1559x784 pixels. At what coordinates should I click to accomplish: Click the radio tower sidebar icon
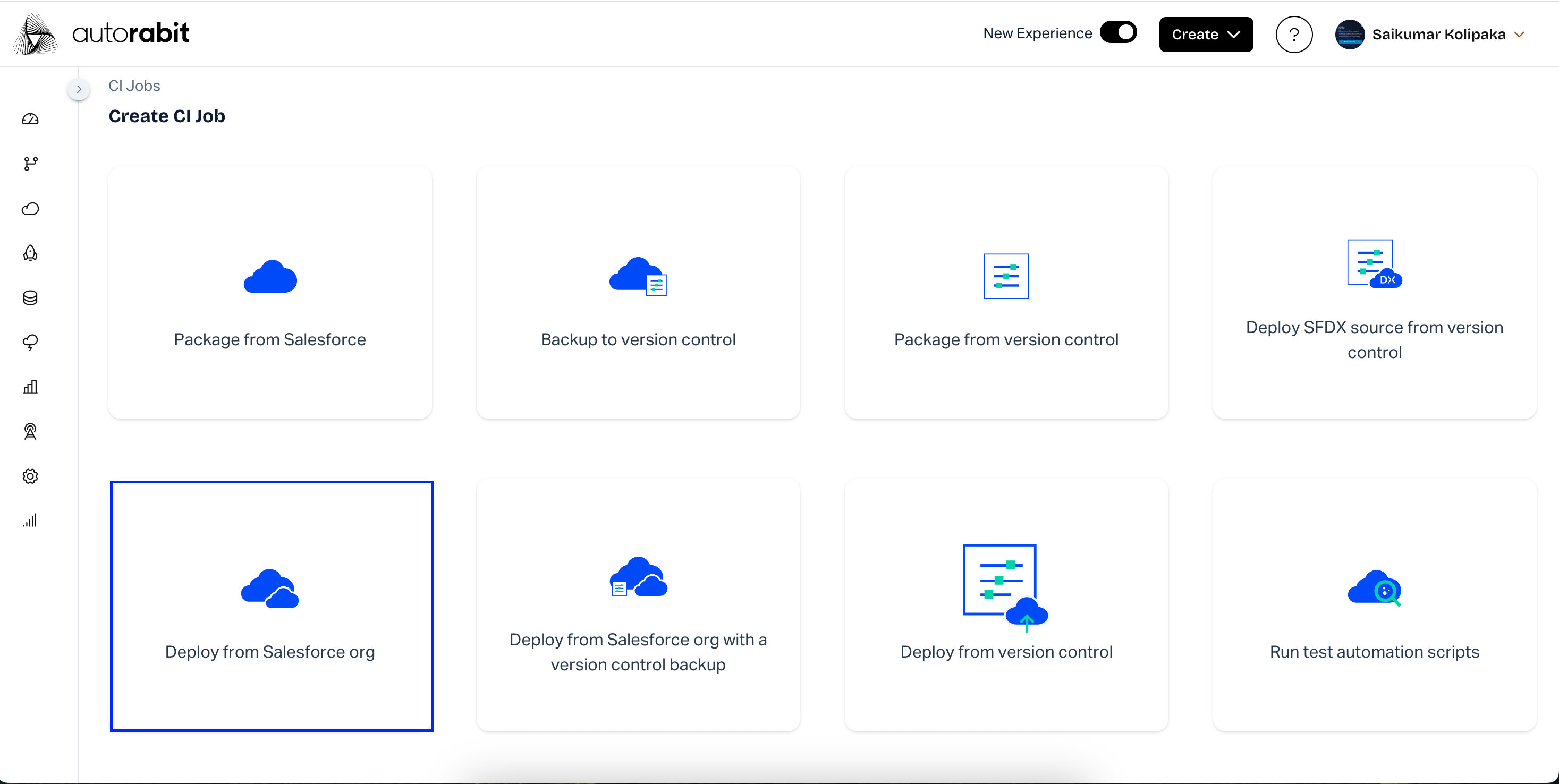point(30,431)
